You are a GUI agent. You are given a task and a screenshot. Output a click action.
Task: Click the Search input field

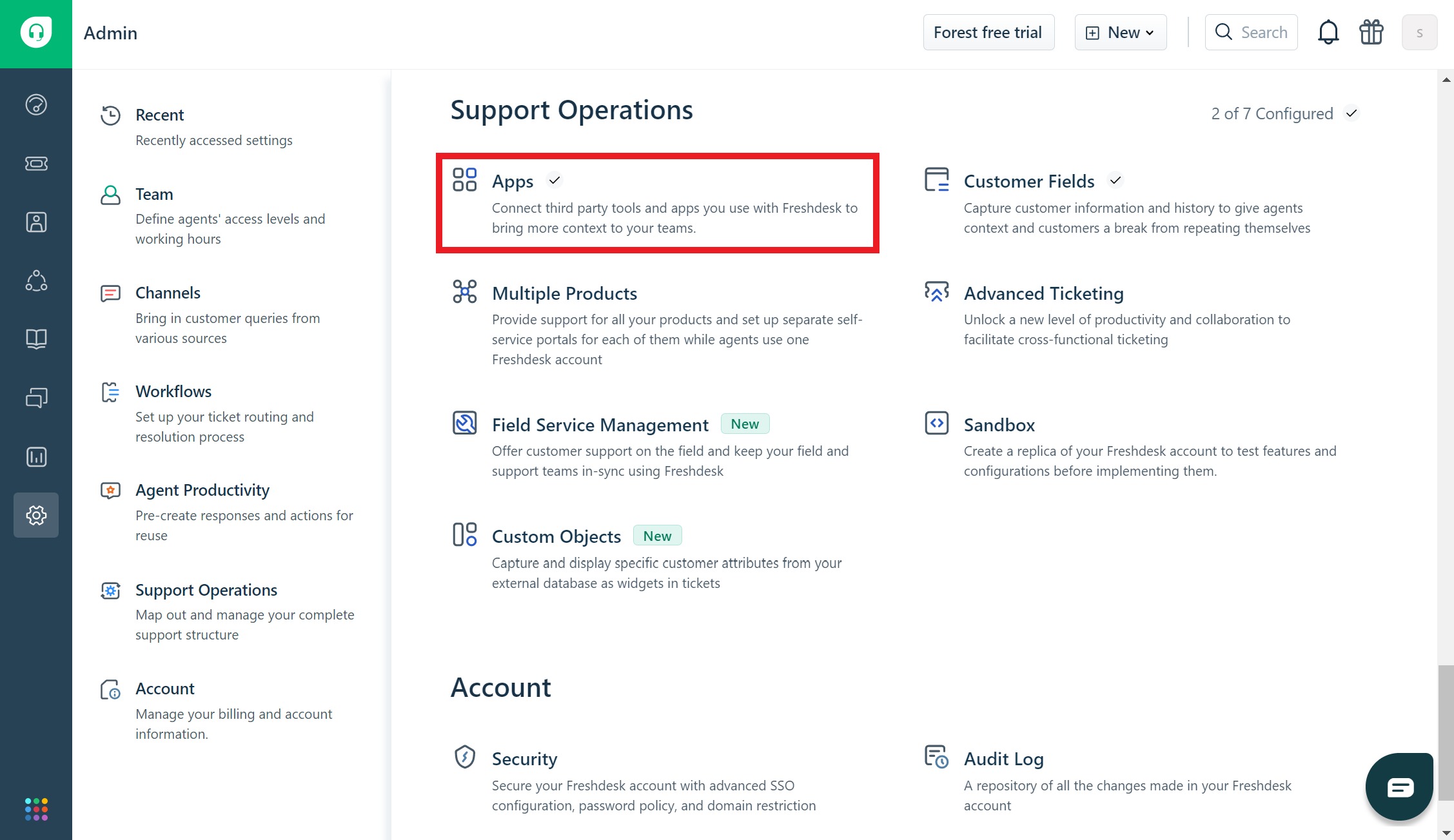(x=1251, y=32)
